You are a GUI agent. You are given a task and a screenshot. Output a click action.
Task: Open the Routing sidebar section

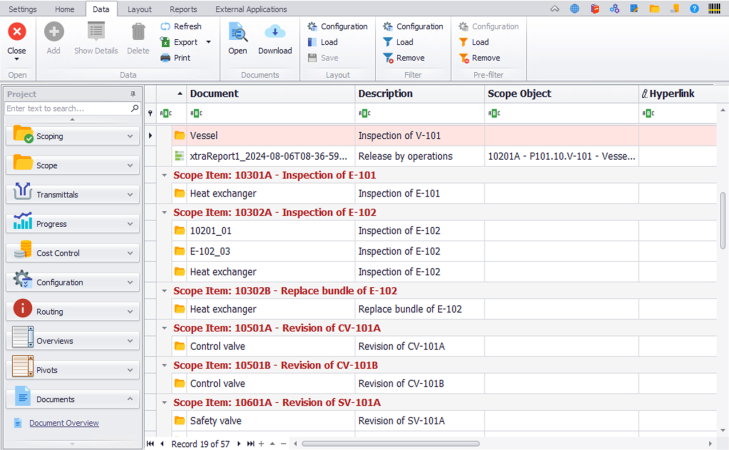pos(73,311)
